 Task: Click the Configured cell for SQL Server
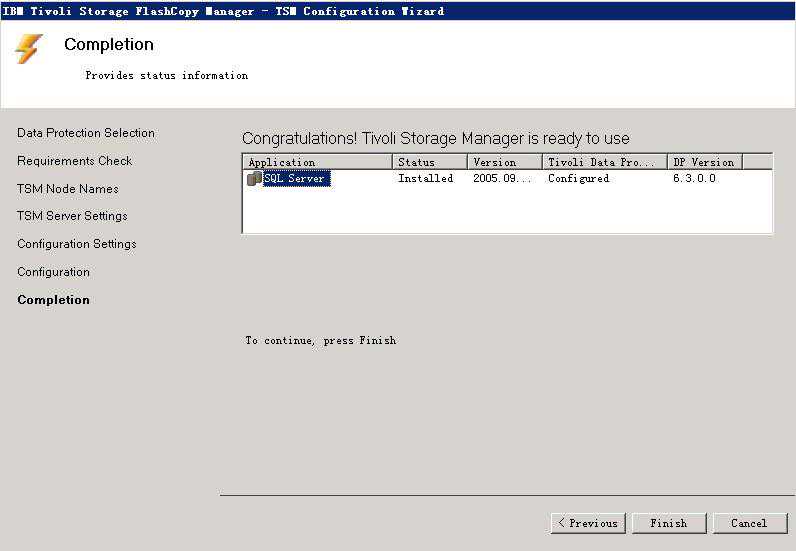pos(579,179)
